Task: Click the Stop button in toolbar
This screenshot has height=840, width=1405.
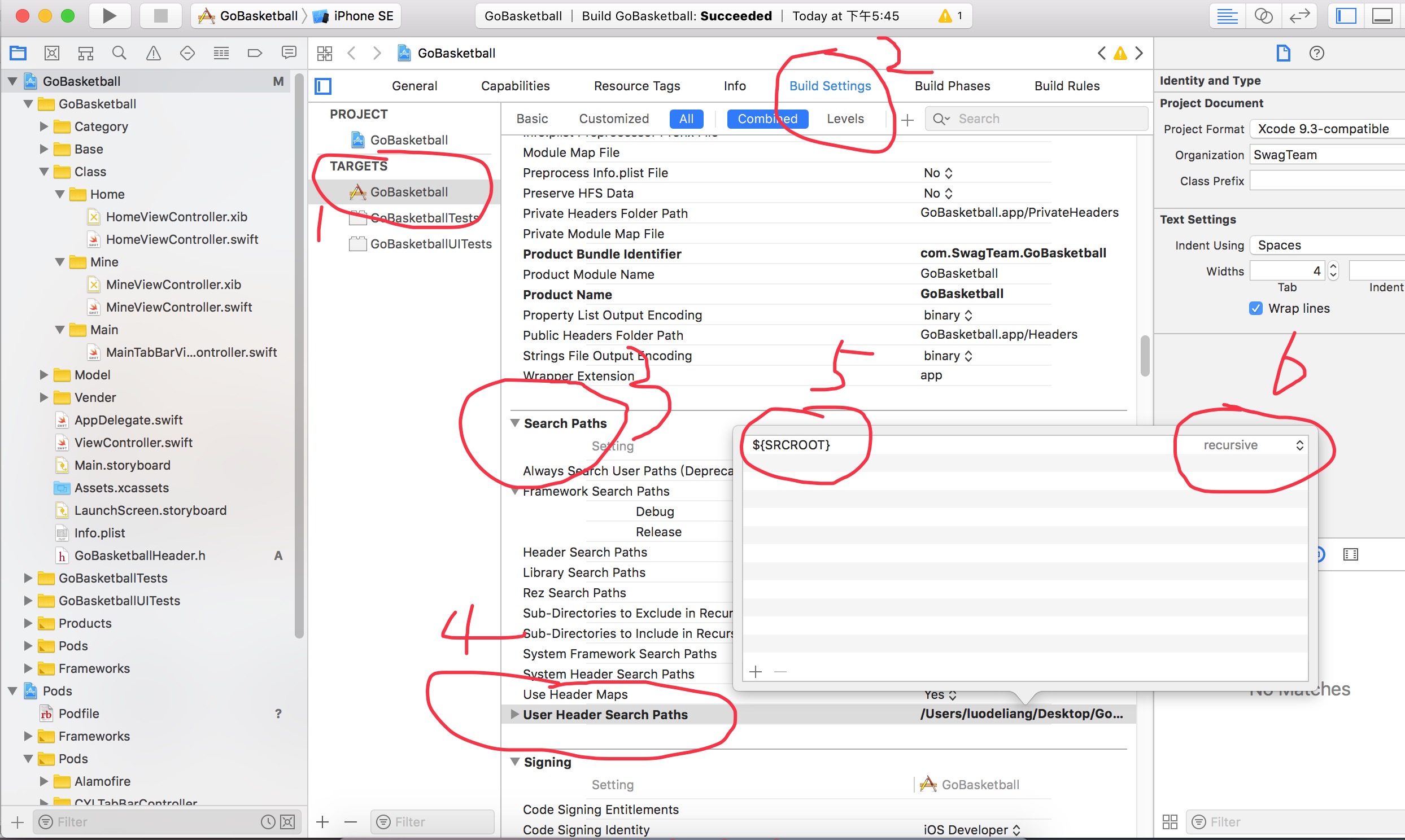Action: pyautogui.click(x=161, y=16)
